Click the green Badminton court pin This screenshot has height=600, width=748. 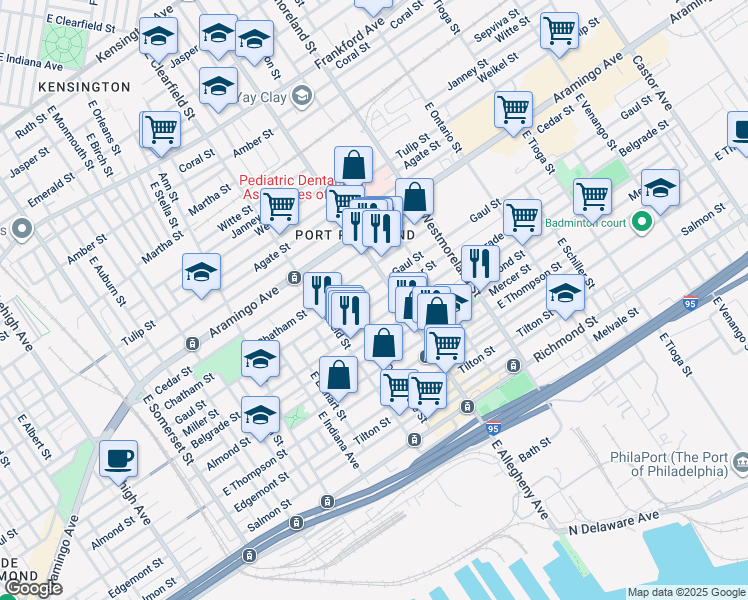642,222
